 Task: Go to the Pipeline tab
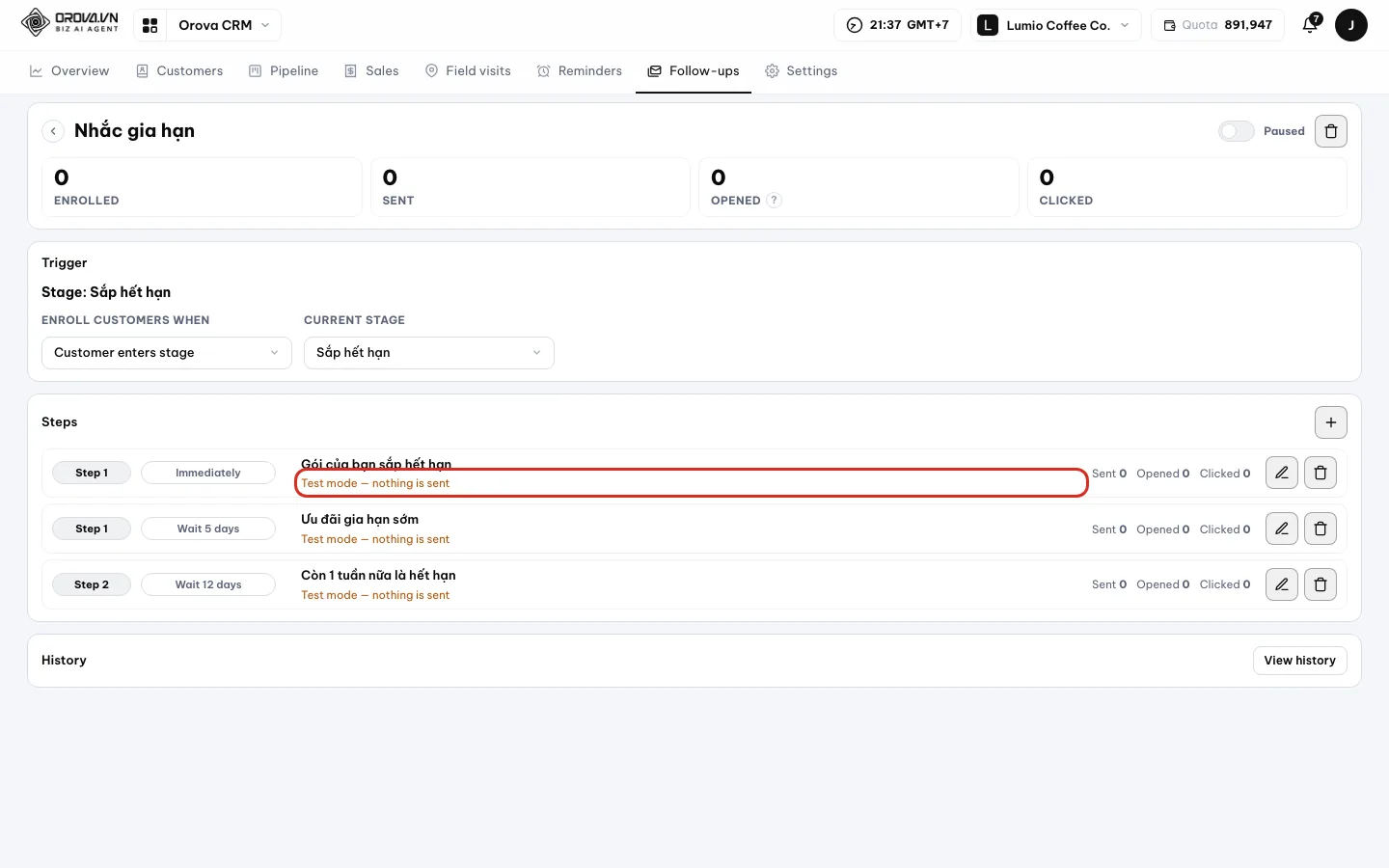click(284, 71)
